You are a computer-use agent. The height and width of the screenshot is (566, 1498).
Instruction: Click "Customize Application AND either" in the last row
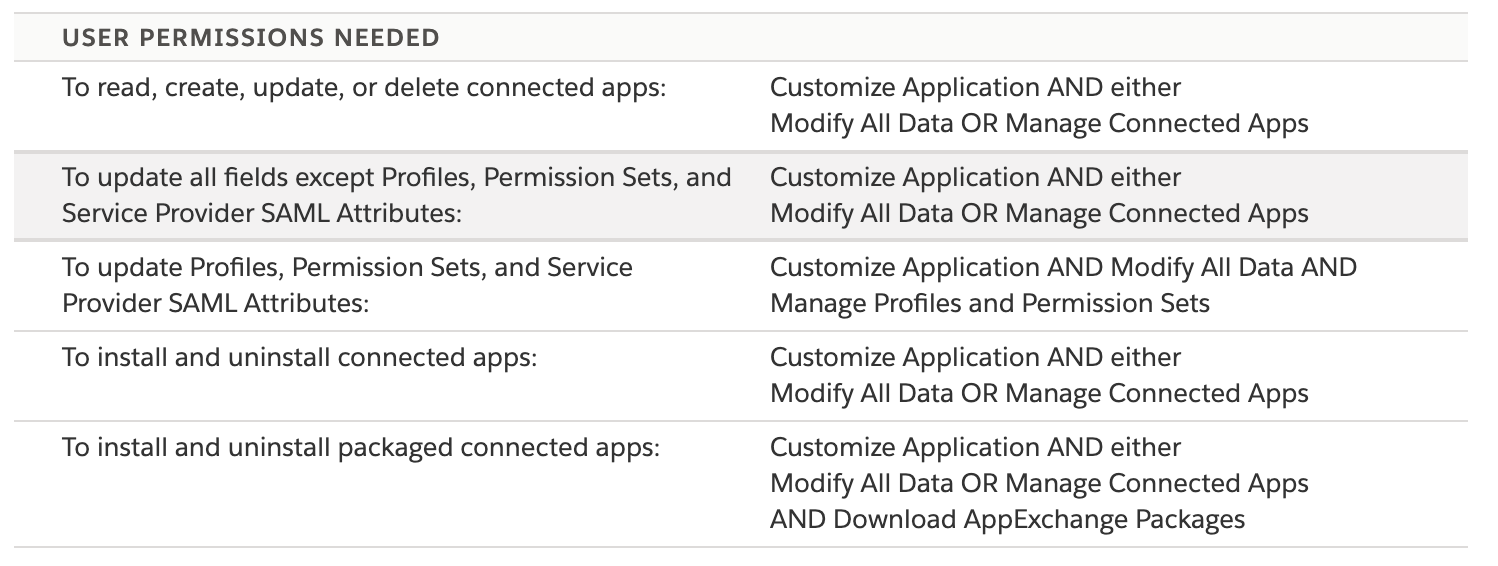pyautogui.click(x=975, y=448)
